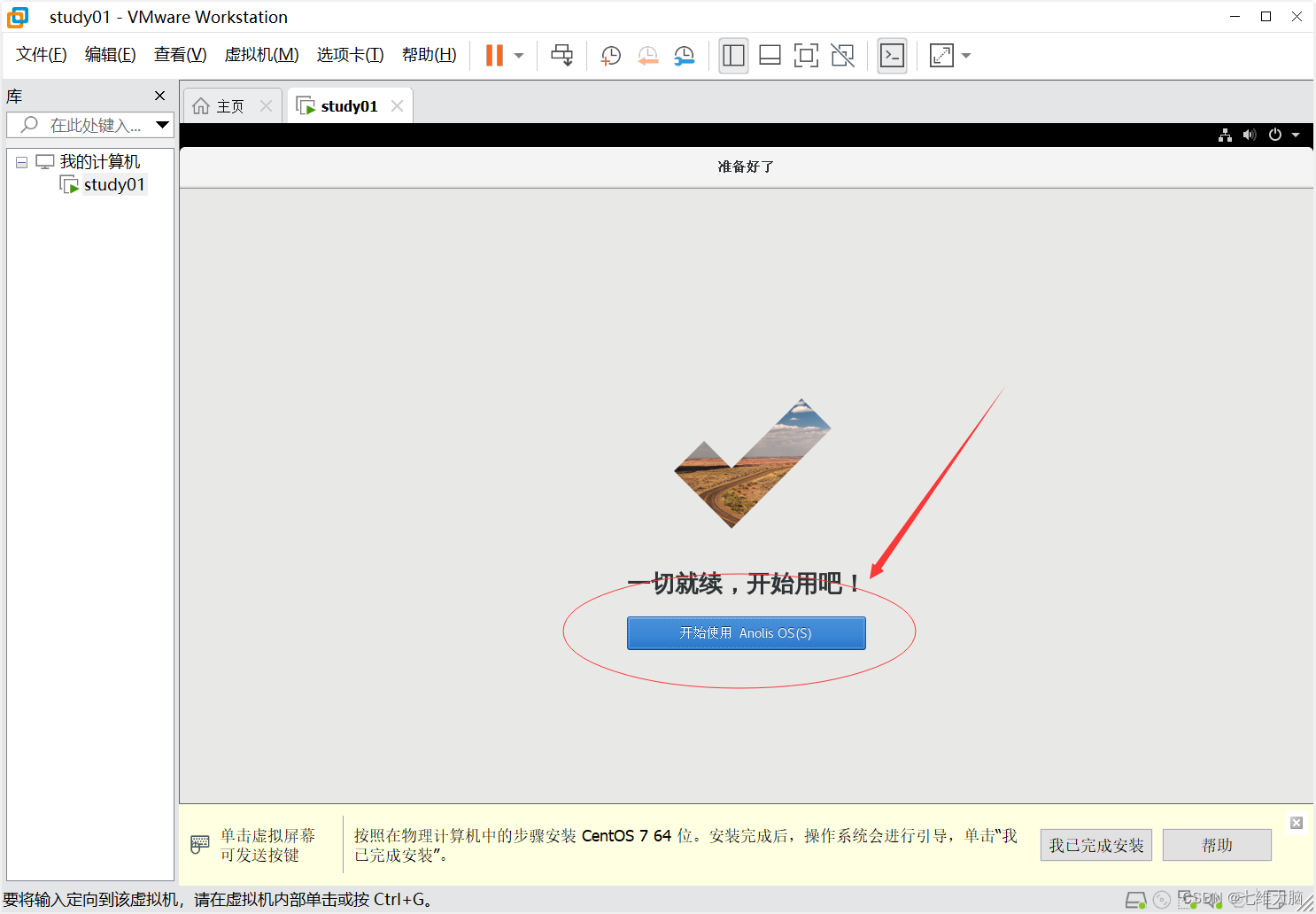
Task: Open the 查看(V) menu
Action: click(180, 55)
